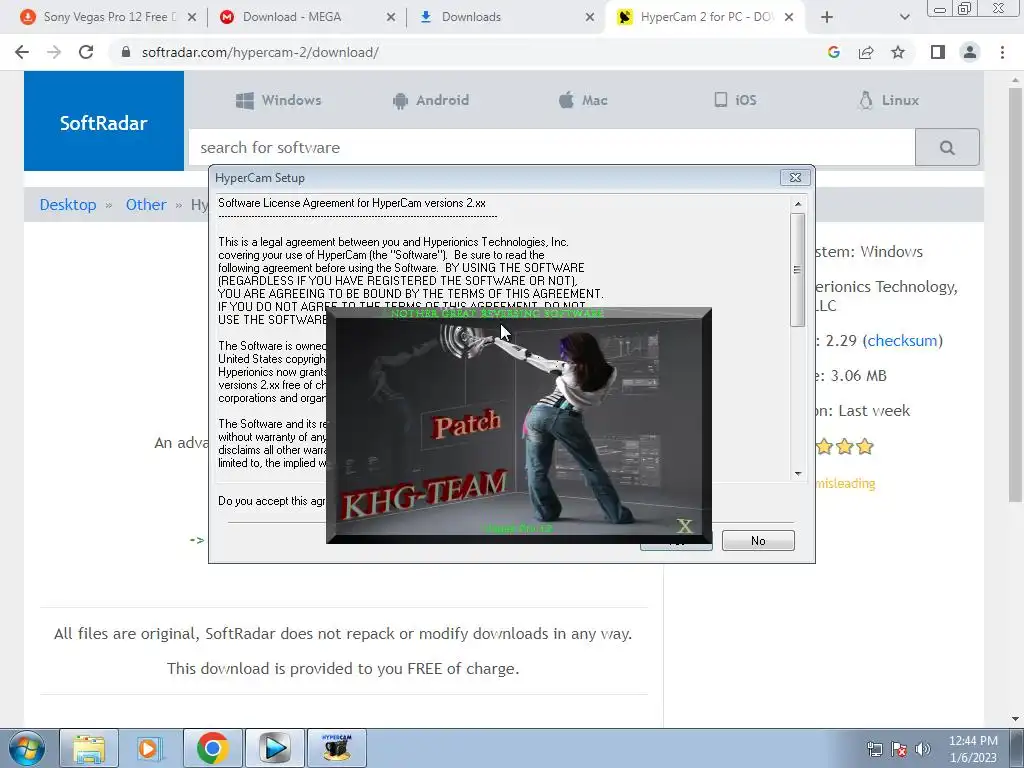Screen dimensions: 1024x768
Task: Click the site lock icon
Action: (126, 52)
